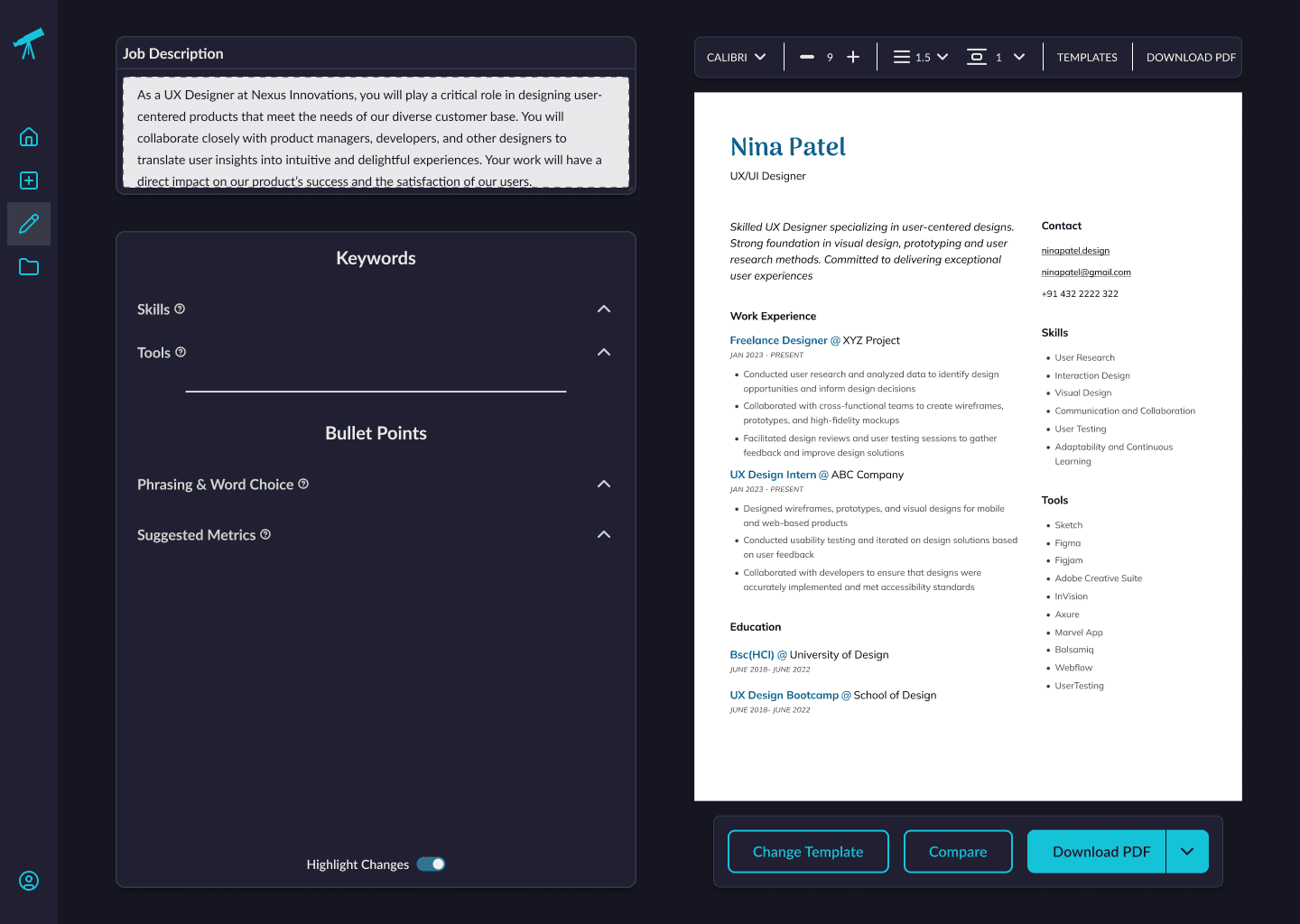The image size is (1300, 924).
Task: Click the Interaction Design skill entry
Action: point(1092,375)
